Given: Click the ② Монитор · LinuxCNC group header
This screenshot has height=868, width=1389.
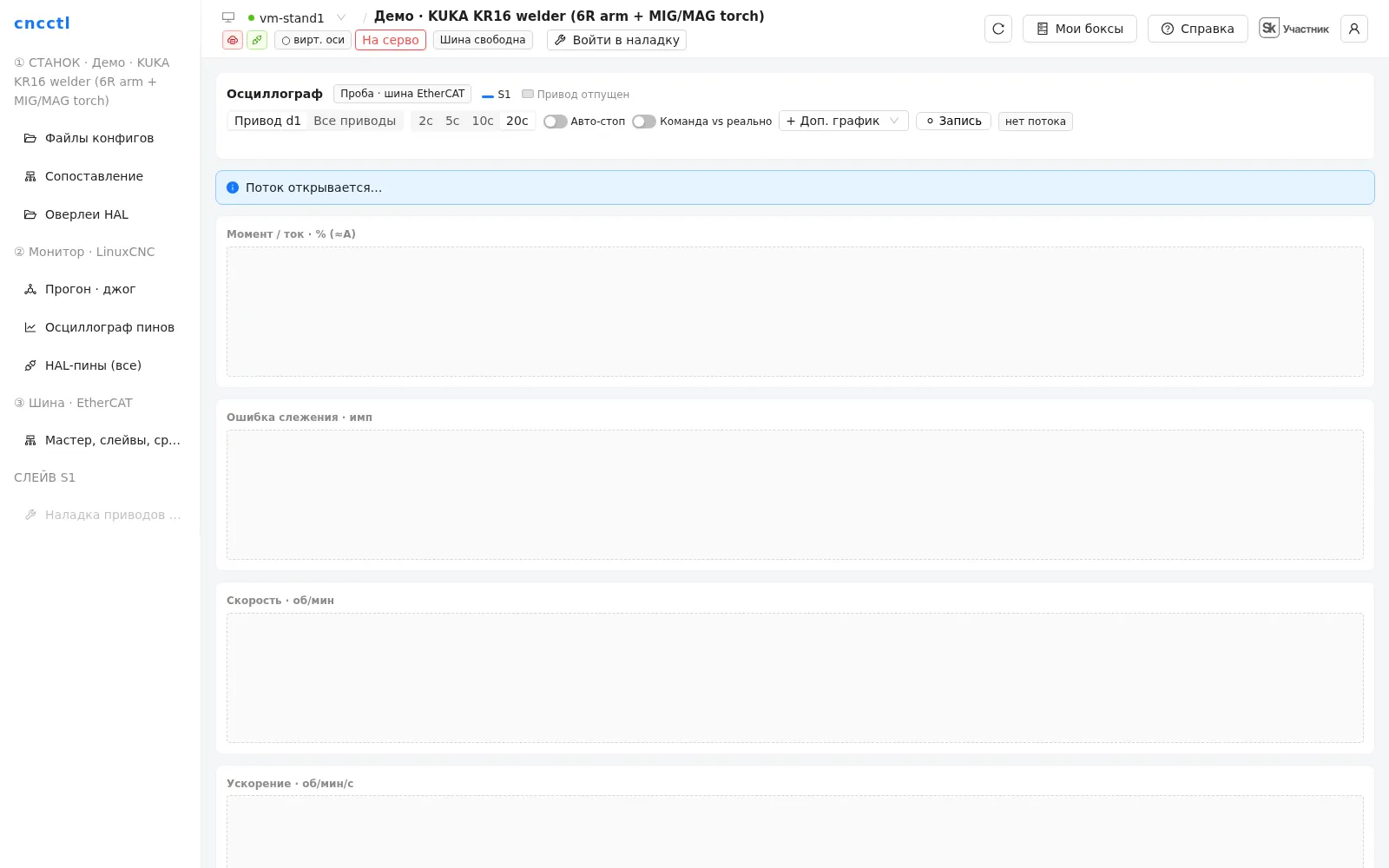Looking at the screenshot, I should pyautogui.click(x=84, y=252).
